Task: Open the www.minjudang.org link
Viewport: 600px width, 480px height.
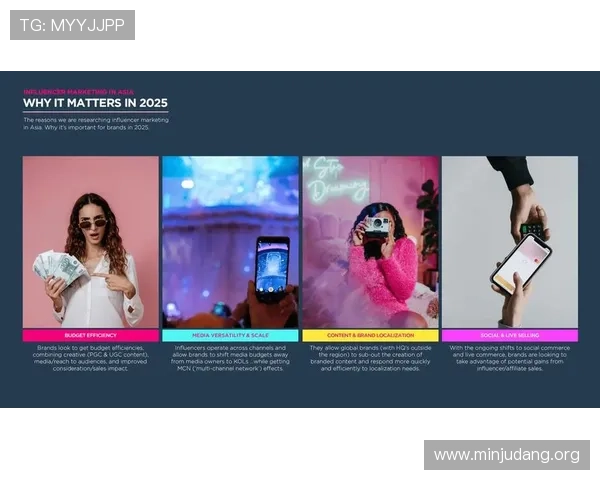Action: [x=506, y=455]
